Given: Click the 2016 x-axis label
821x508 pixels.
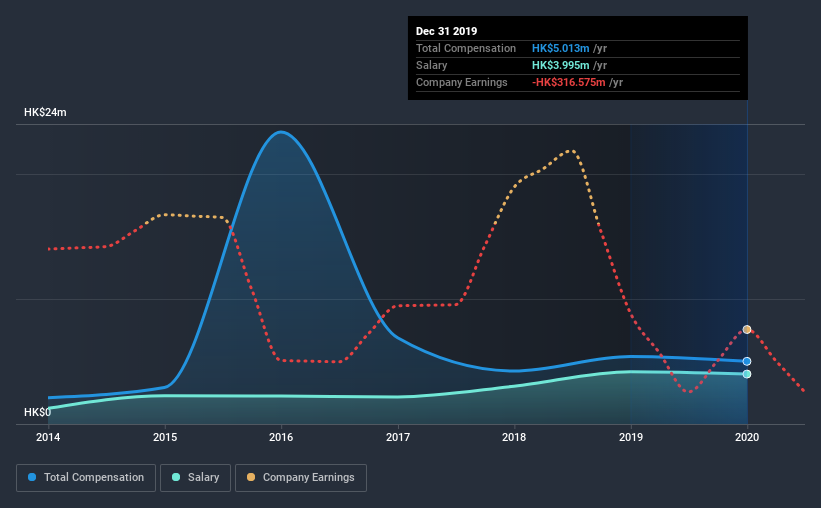Looking at the screenshot, I should point(281,437).
